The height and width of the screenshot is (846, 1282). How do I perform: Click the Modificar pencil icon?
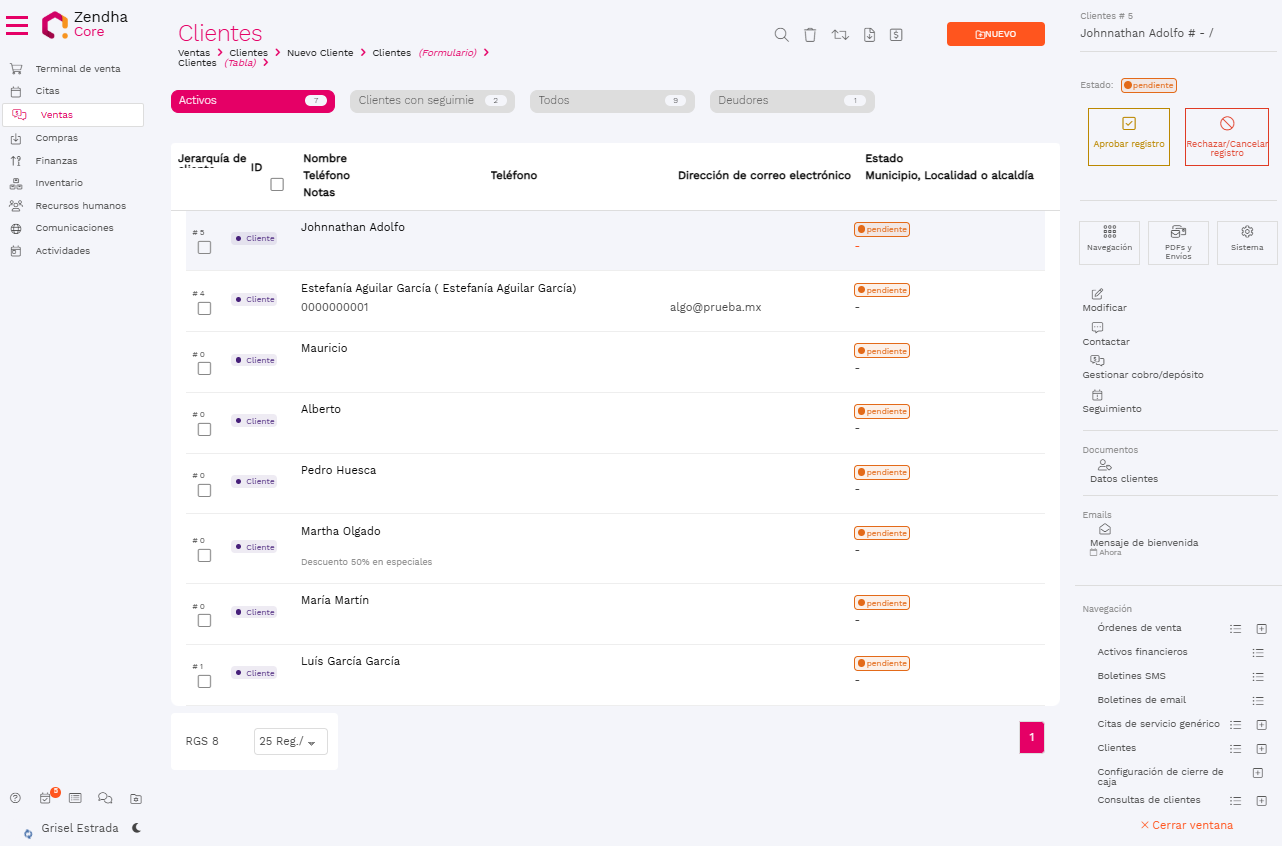click(x=1097, y=294)
